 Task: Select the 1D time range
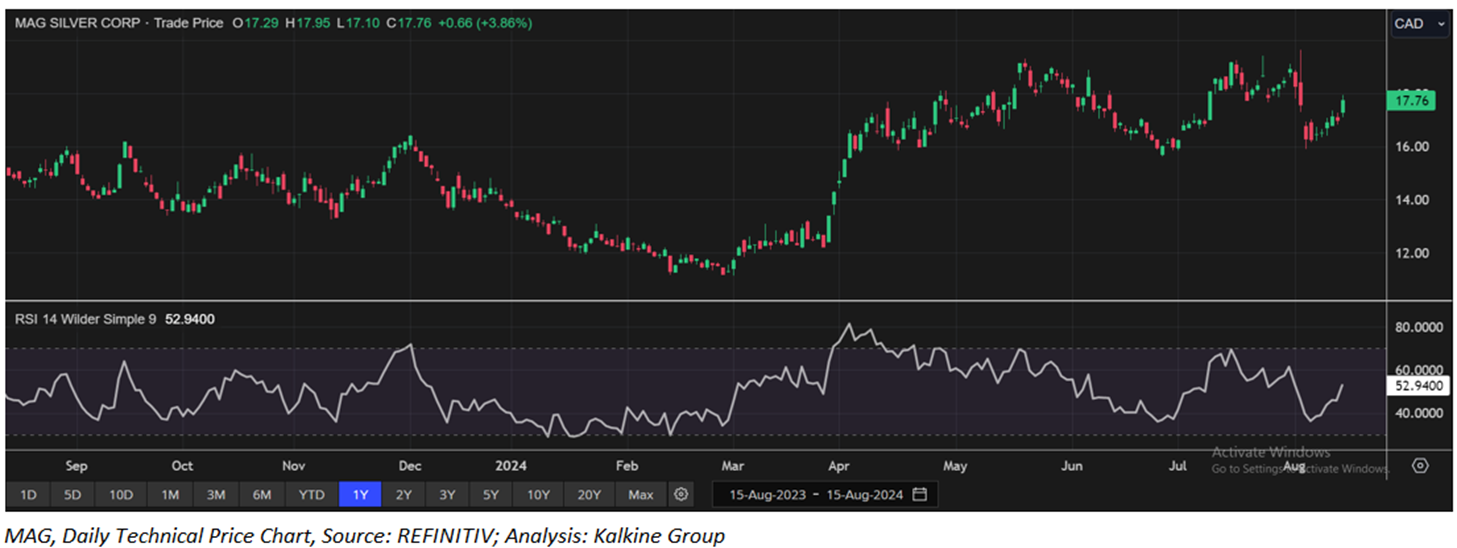pos(28,494)
